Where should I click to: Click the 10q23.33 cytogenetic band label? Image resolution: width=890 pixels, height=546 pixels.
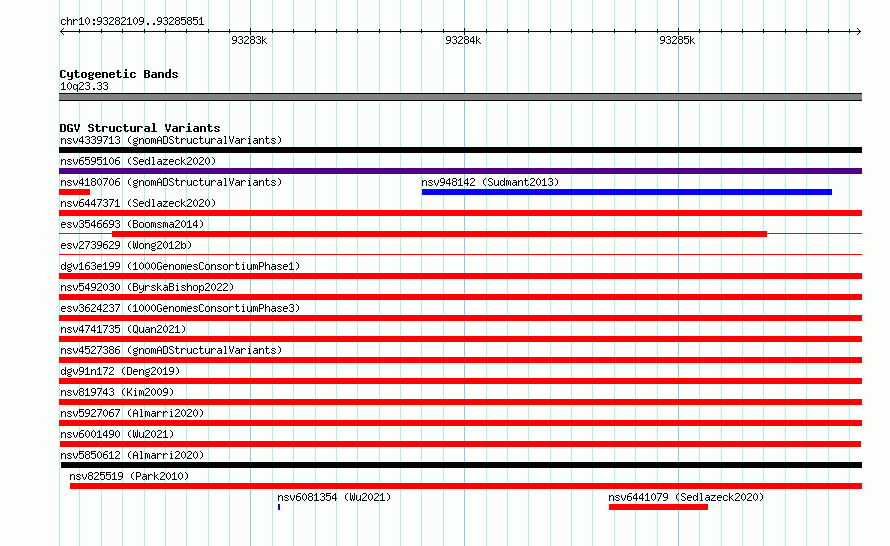point(84,86)
